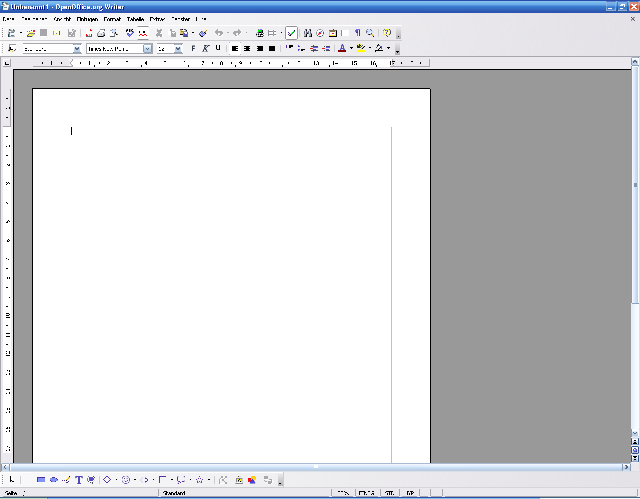This screenshot has height=499, width=640.
Task: Copy selection using the Copy icon
Action: [x=172, y=33]
